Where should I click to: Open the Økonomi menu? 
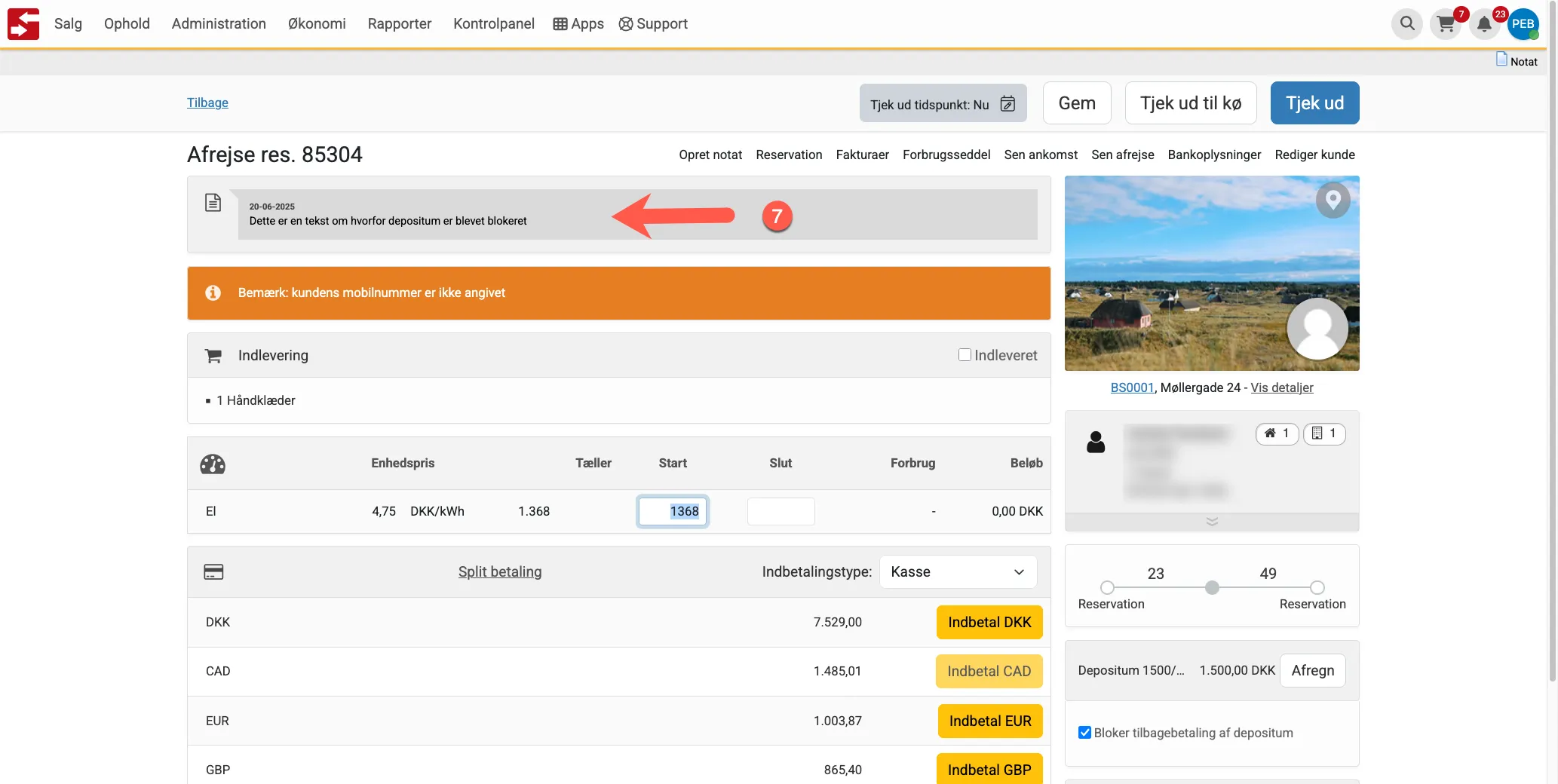tap(317, 24)
